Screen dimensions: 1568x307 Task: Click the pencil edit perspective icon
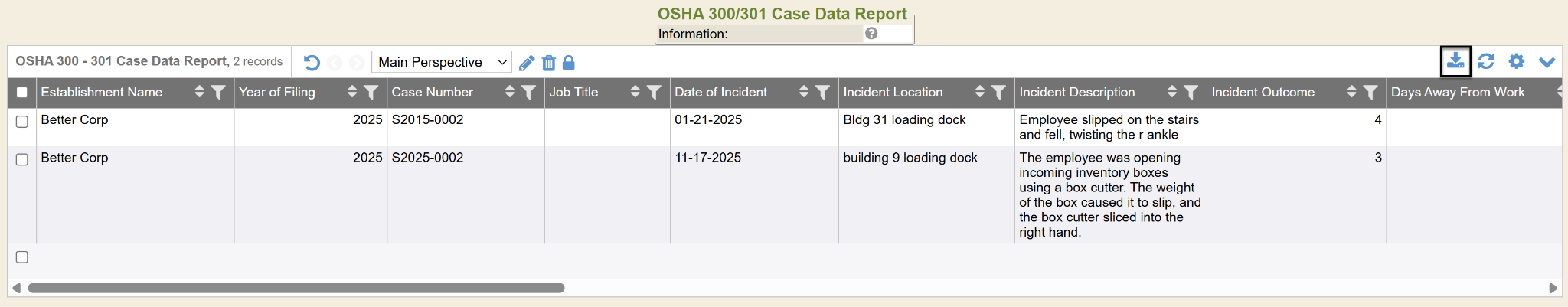click(527, 63)
